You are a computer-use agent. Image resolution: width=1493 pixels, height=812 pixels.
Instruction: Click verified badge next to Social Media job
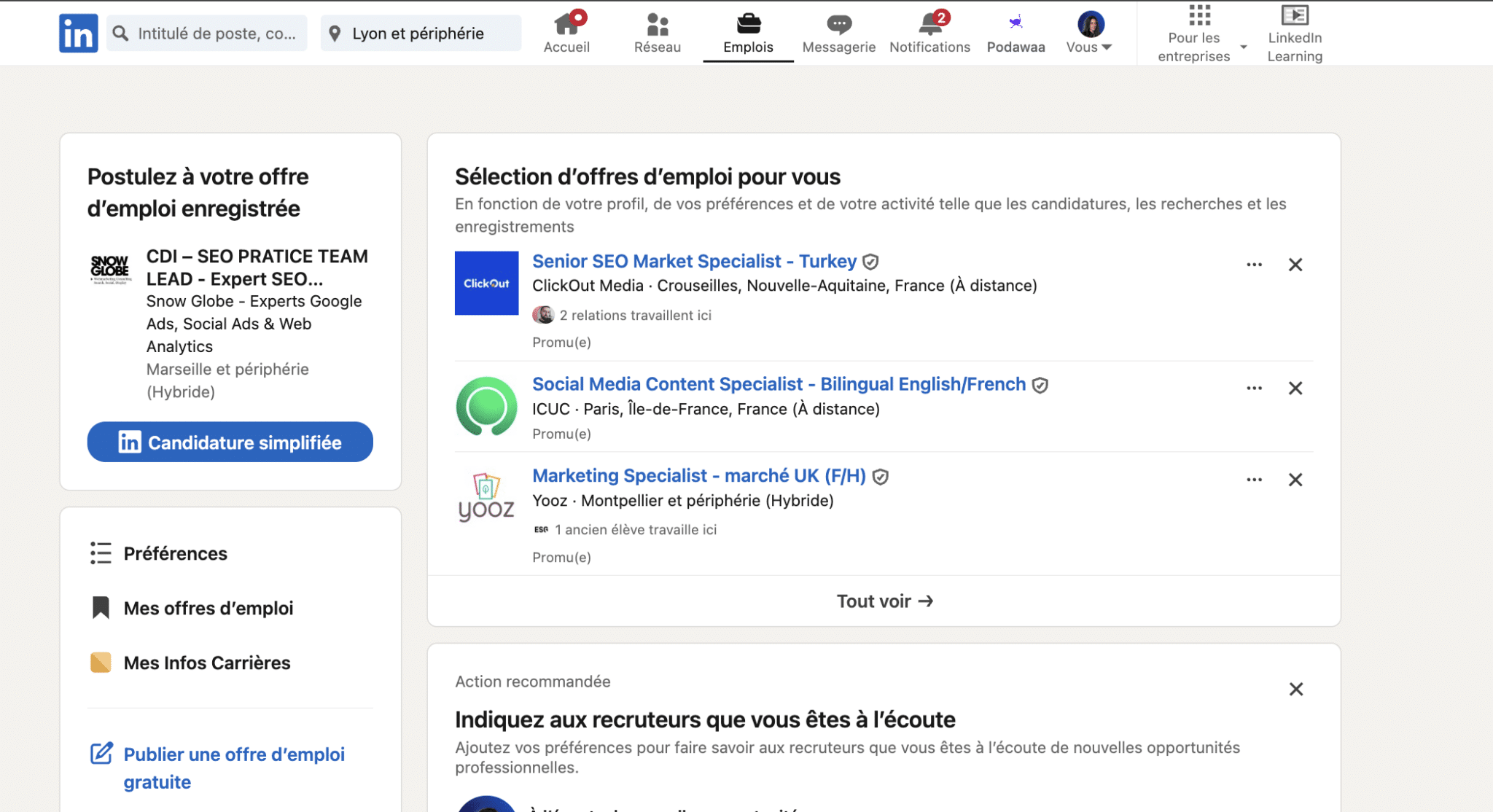1040,385
